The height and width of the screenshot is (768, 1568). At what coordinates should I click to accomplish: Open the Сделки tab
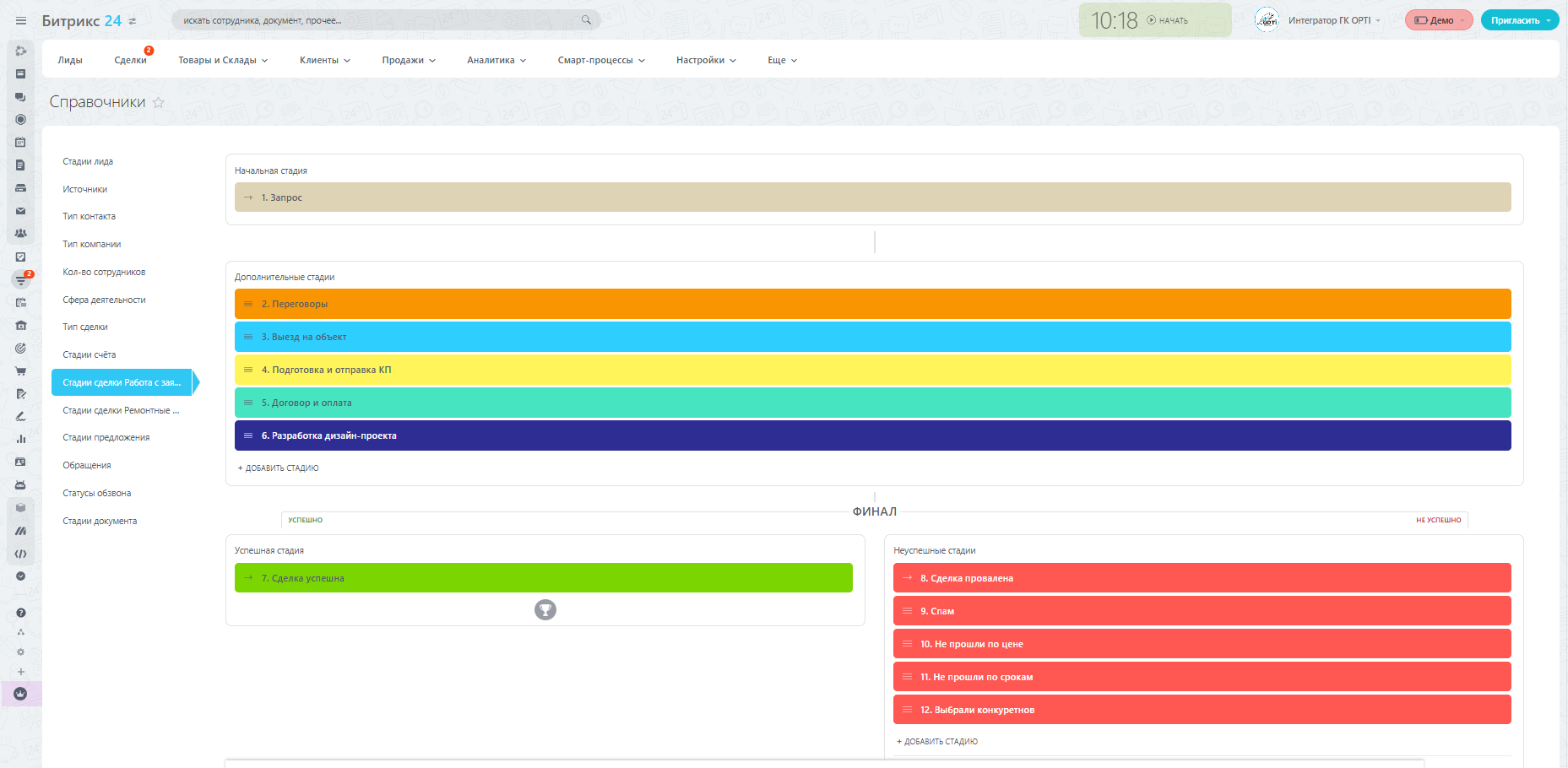pos(130,61)
